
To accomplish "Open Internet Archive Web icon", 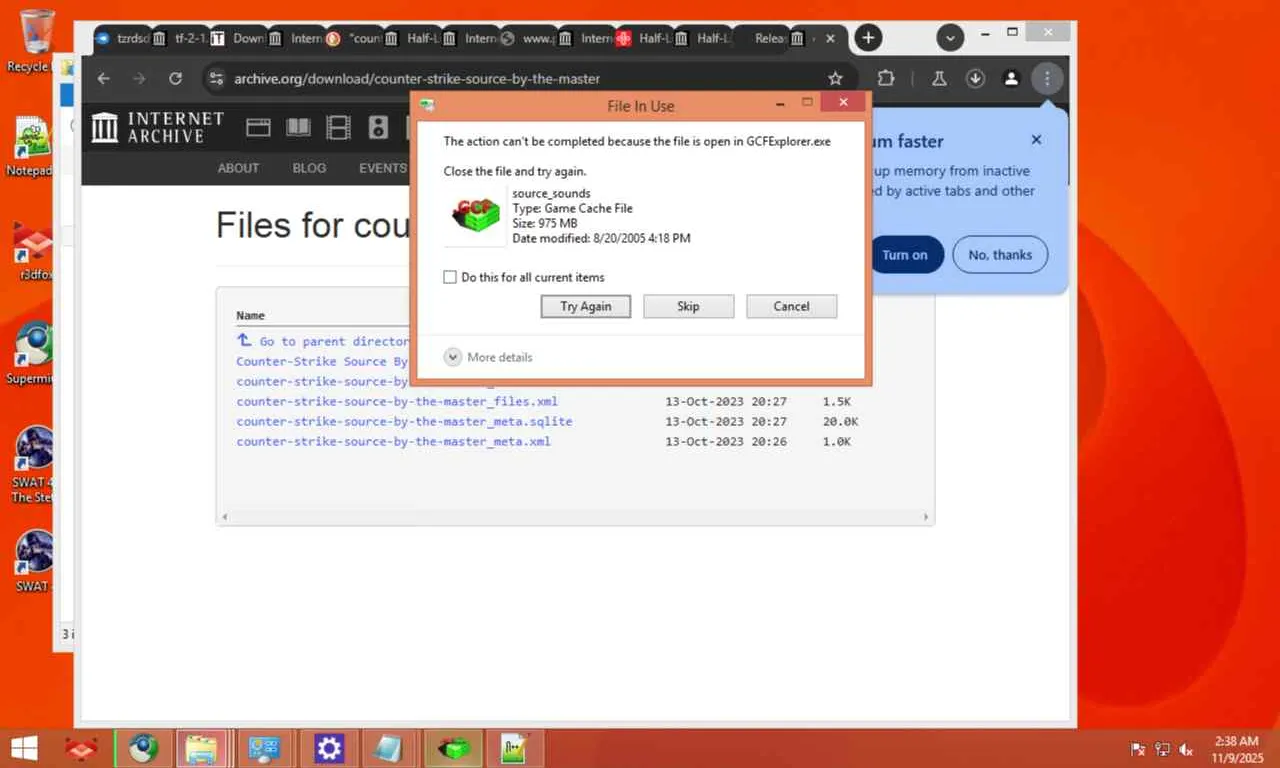I will 258,127.
